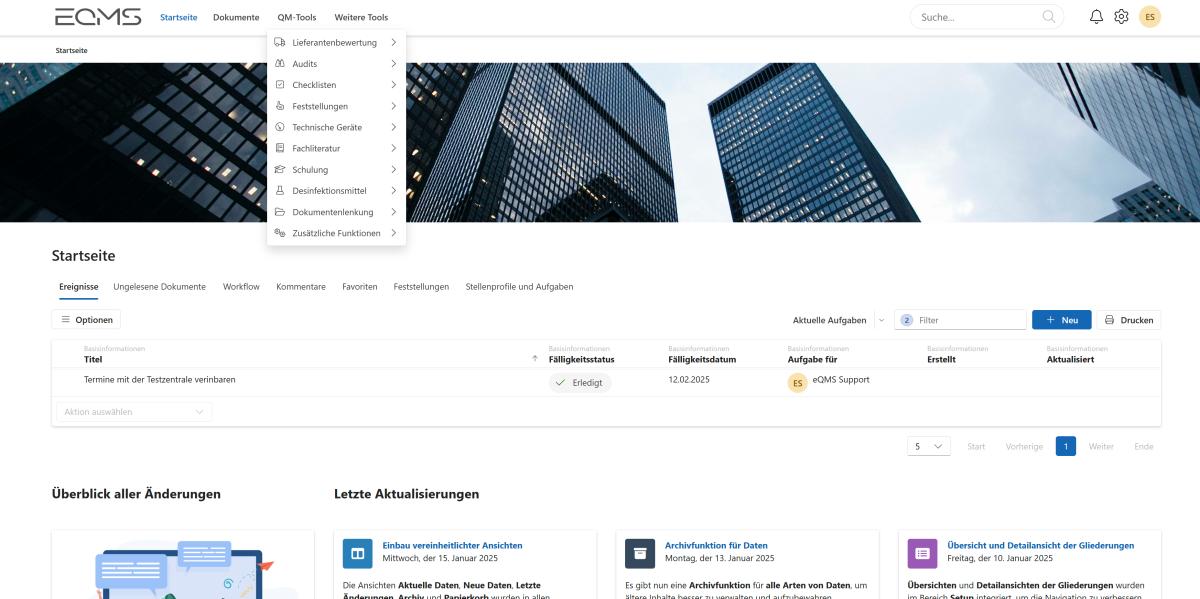Click the Drucken button
Screen dimensions: 1200x599
(x=1129, y=320)
